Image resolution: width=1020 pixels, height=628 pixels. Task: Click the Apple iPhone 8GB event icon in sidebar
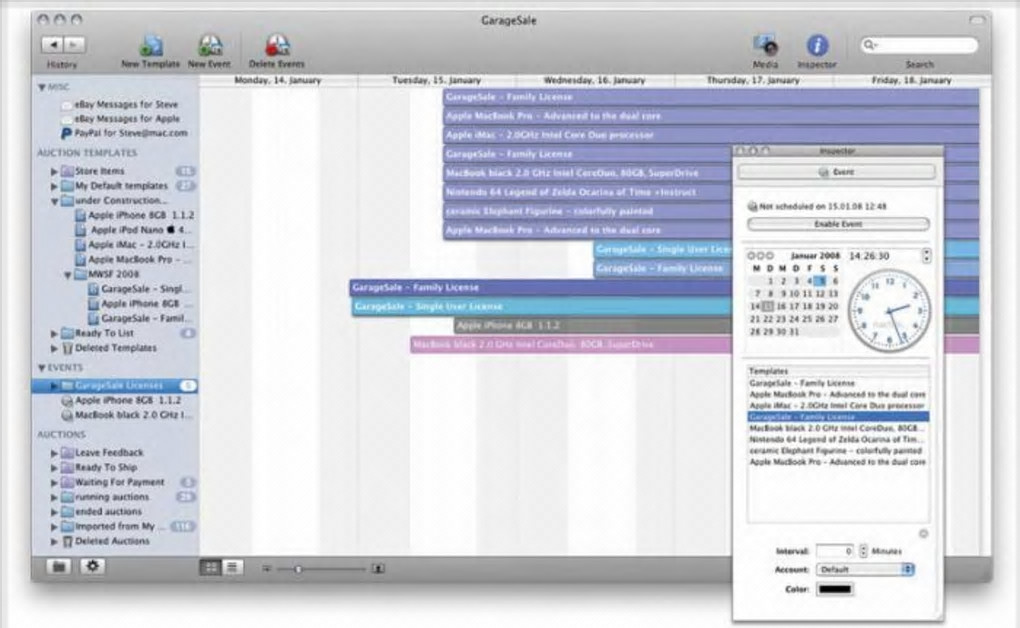(67, 401)
